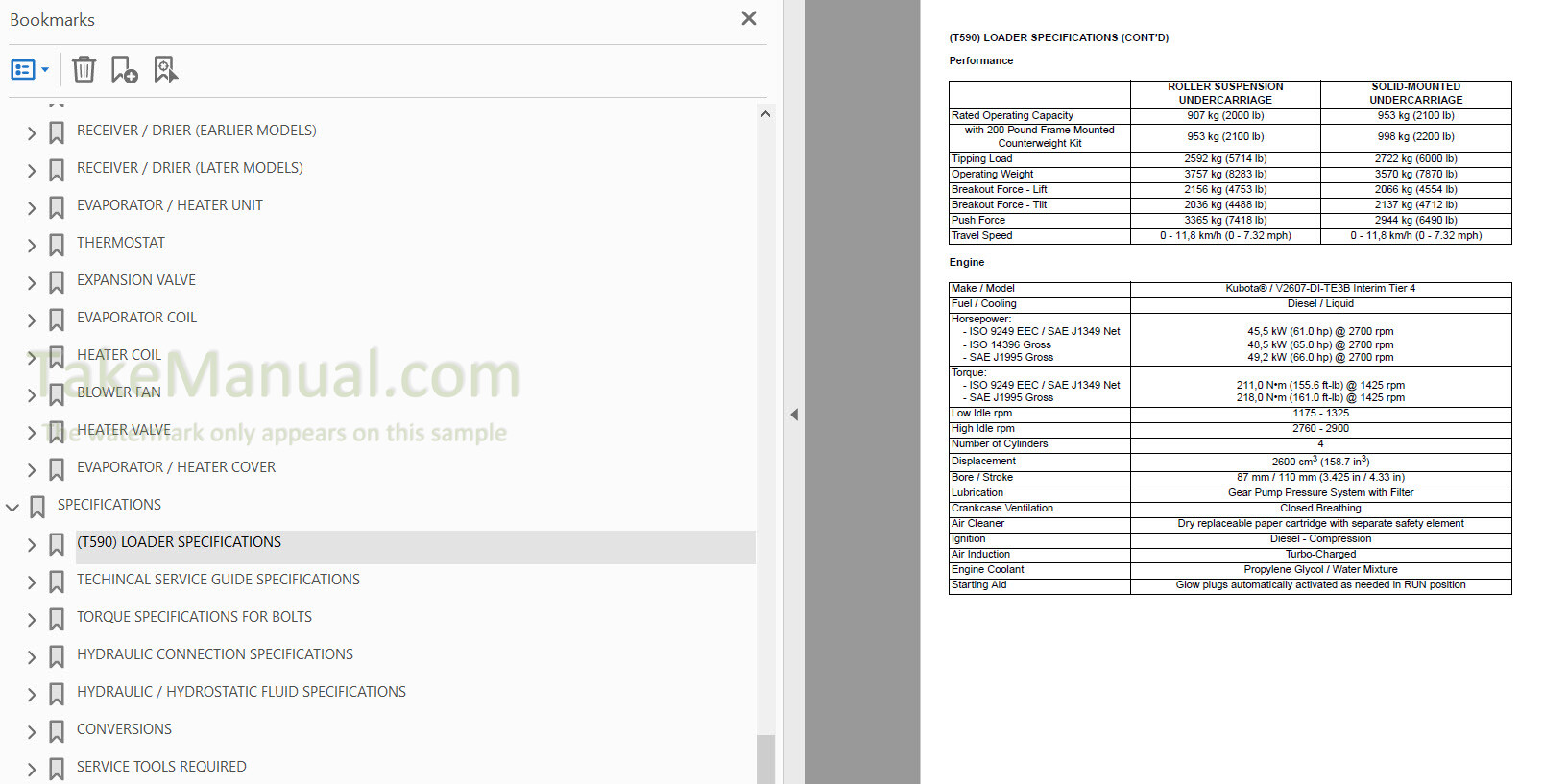Screen dimensions: 1568x784
Task: Expand RECEIVER / DRIER (EARLIER MODELS) bookmark
Action: click(32, 133)
